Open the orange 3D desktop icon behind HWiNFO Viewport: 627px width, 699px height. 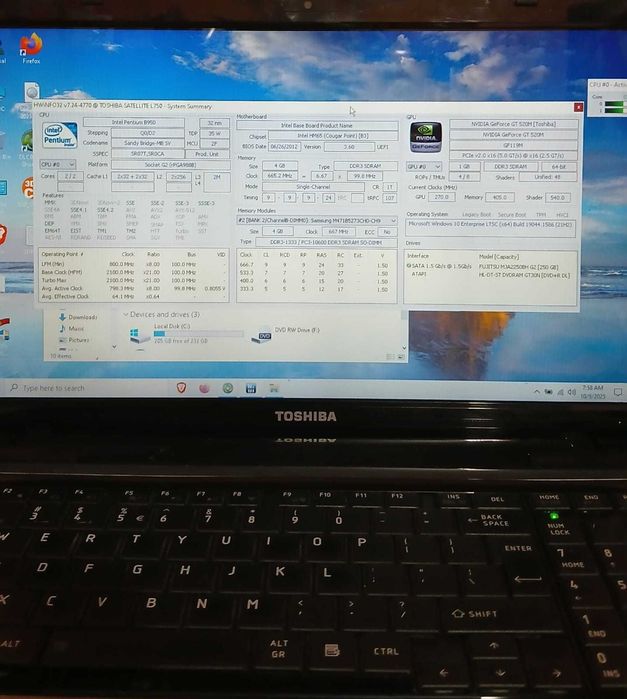coord(28,187)
